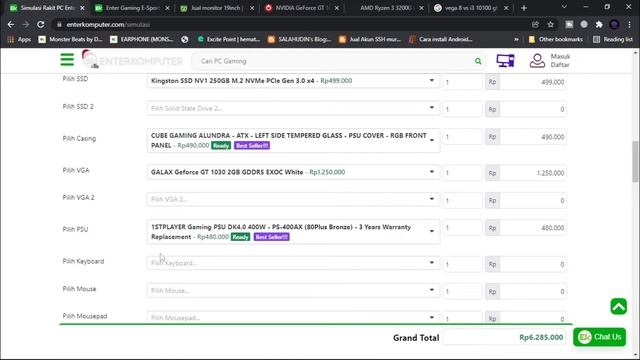The width and height of the screenshot is (640, 360).
Task: Click the VGA quantity field
Action: (x=462, y=173)
